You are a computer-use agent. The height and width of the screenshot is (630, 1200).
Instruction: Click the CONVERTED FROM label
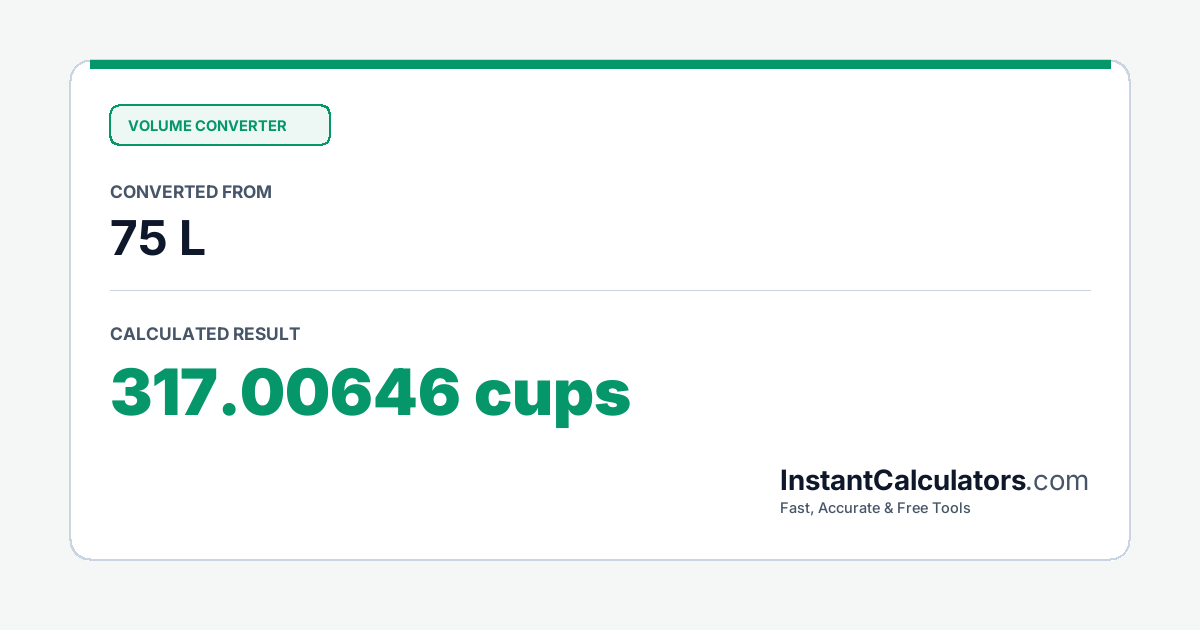point(191,192)
